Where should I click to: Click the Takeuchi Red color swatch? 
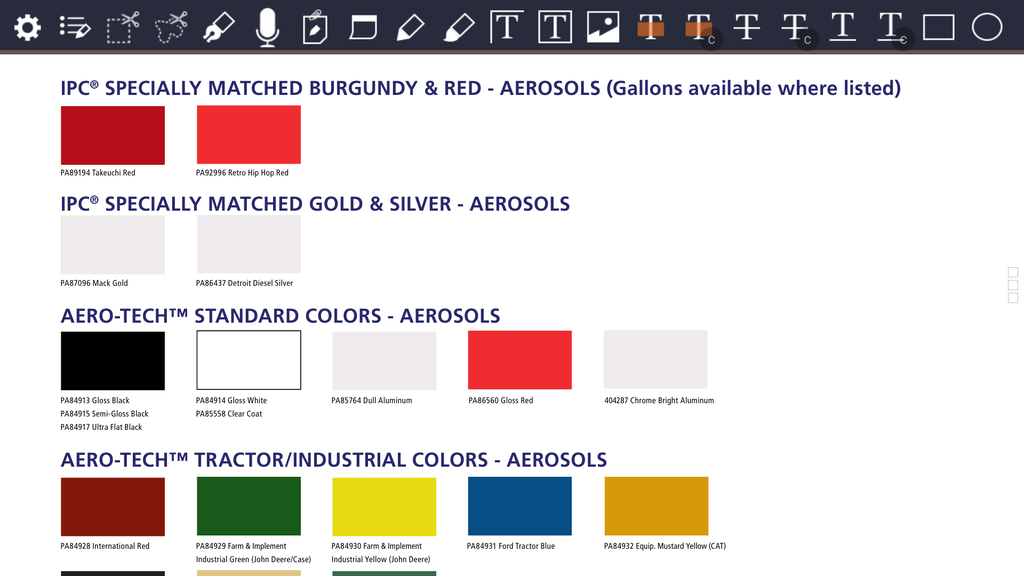pyautogui.click(x=113, y=135)
